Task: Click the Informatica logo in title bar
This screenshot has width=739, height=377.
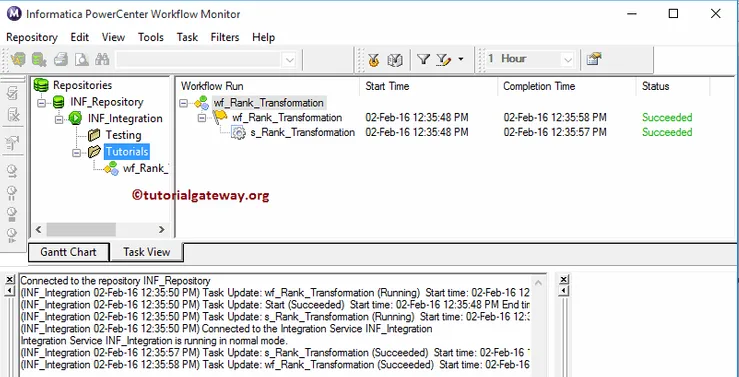Action: (x=14, y=14)
